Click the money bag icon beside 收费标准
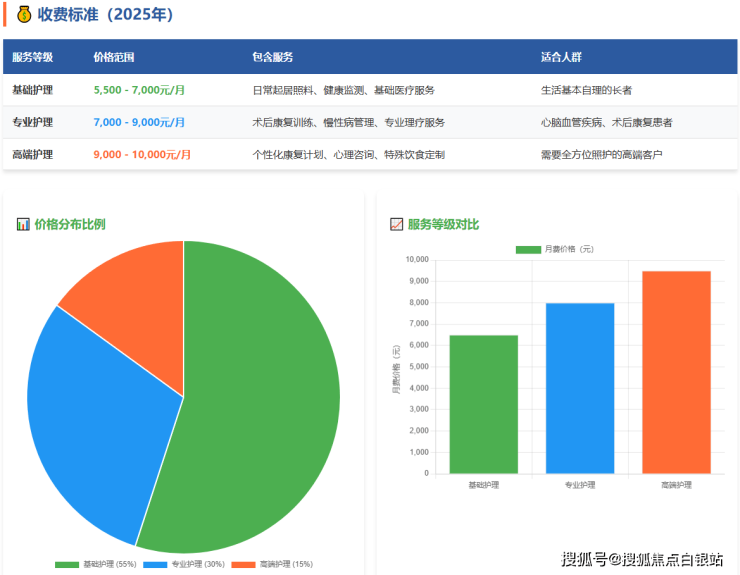The image size is (740, 575). click(x=24, y=14)
